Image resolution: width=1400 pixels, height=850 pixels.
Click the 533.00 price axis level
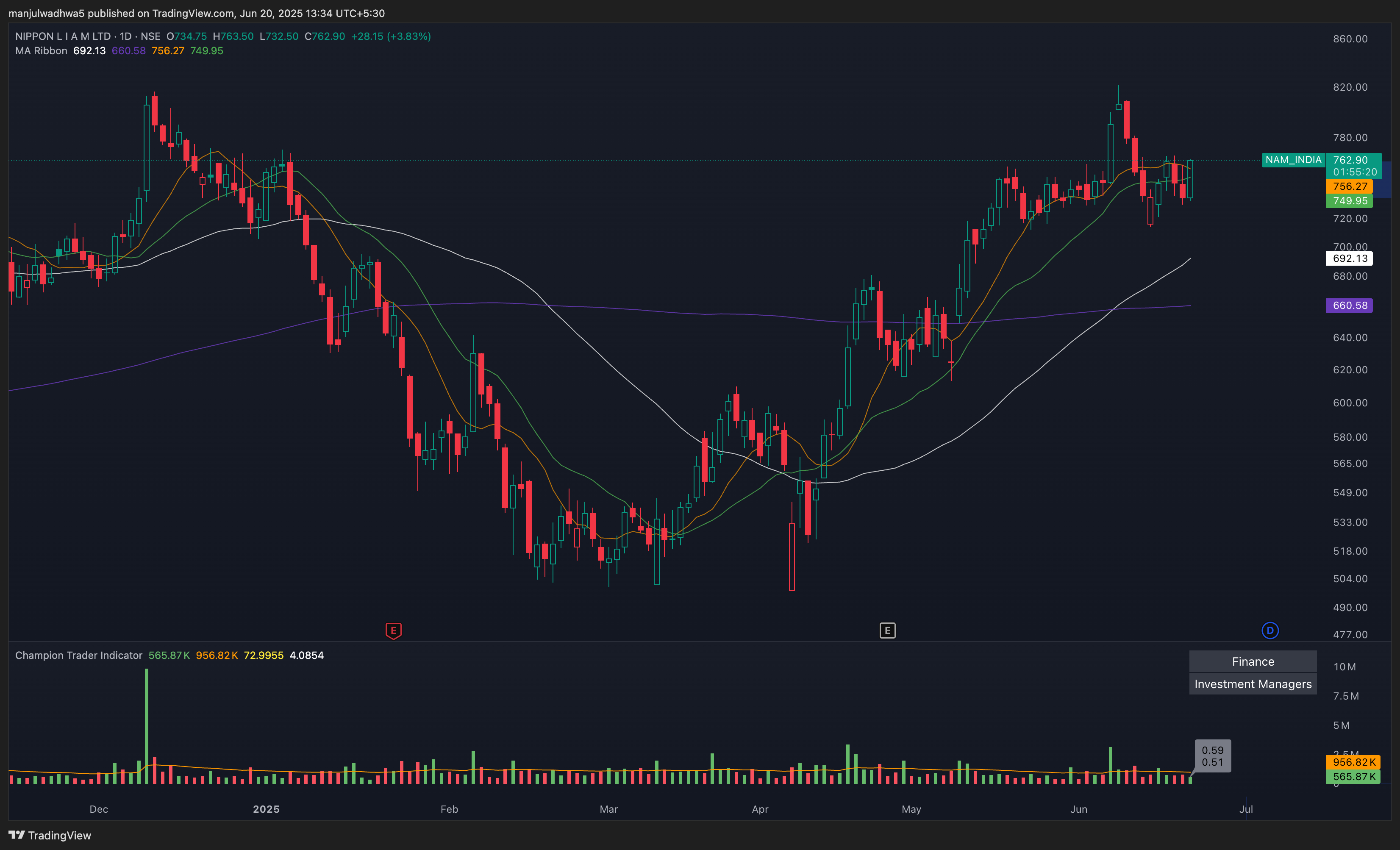pyautogui.click(x=1350, y=522)
